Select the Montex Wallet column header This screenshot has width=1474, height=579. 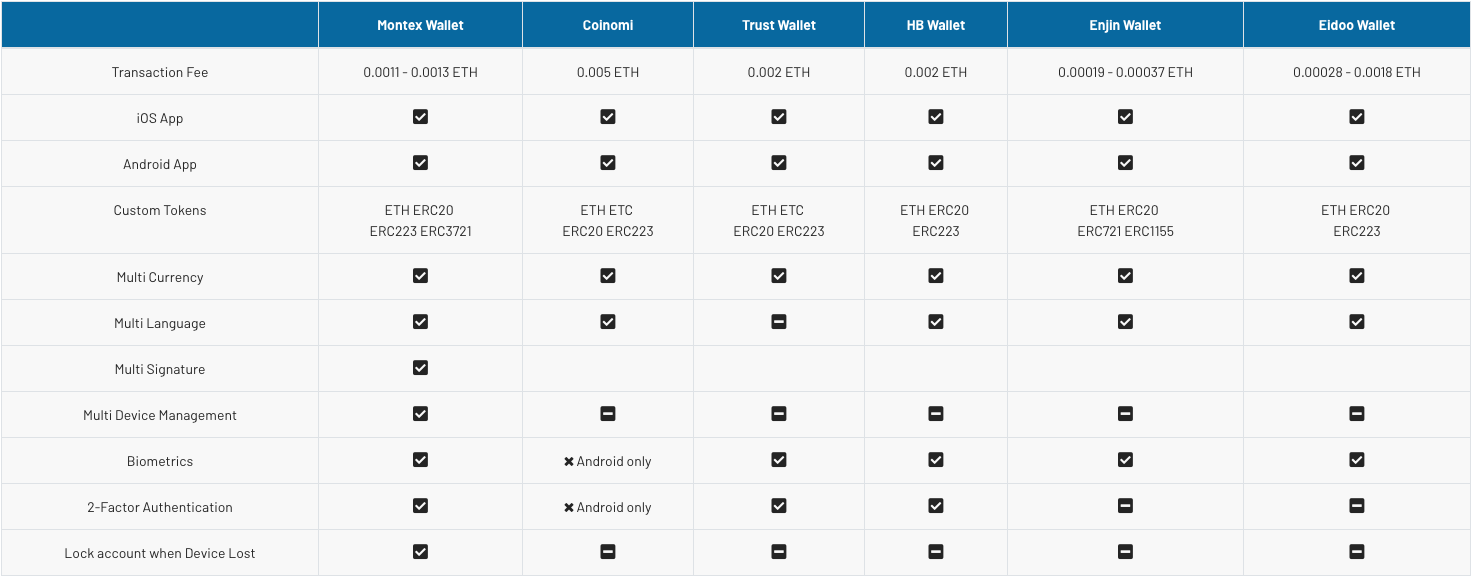(420, 25)
